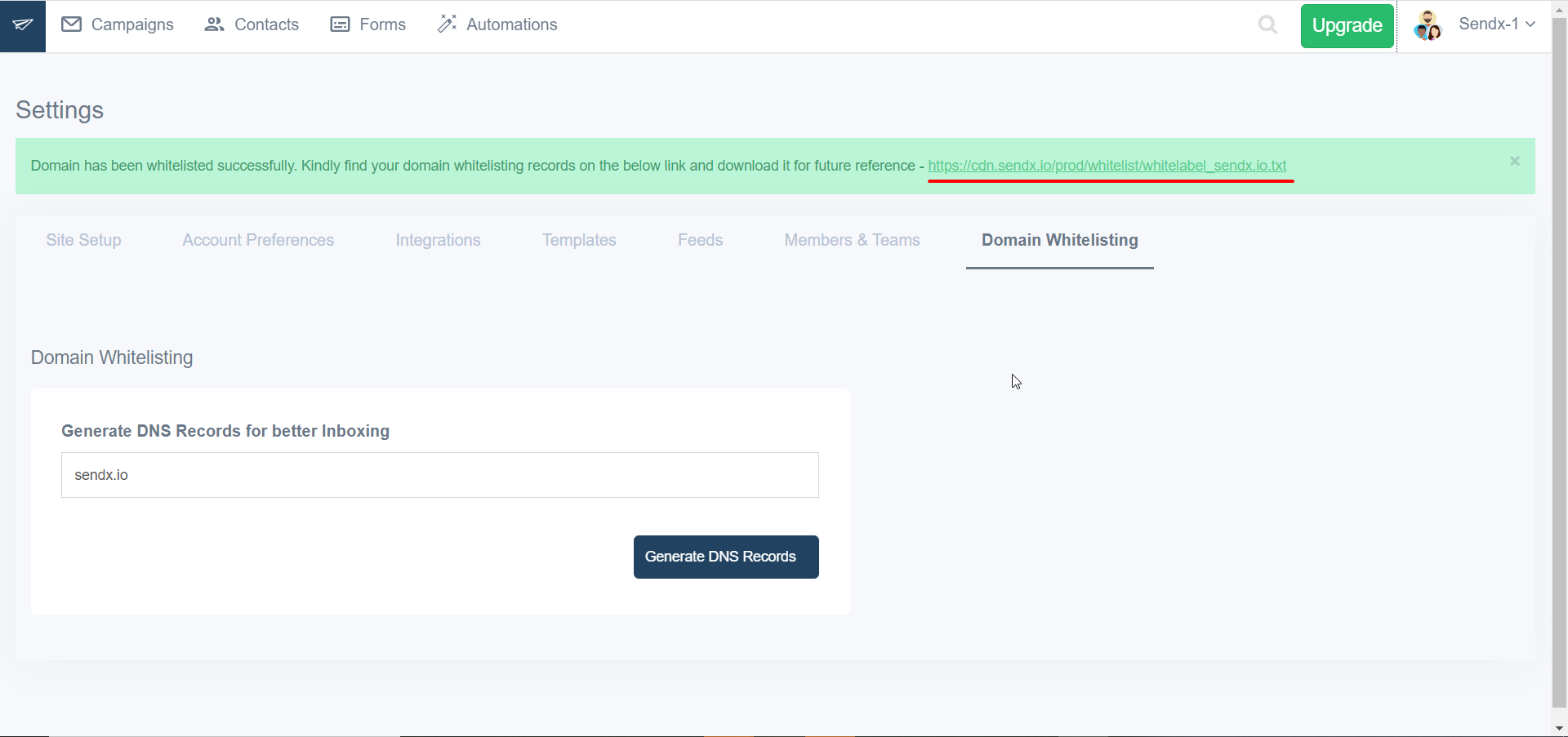Open the Members & Teams tab
1568x737 pixels.
point(852,240)
